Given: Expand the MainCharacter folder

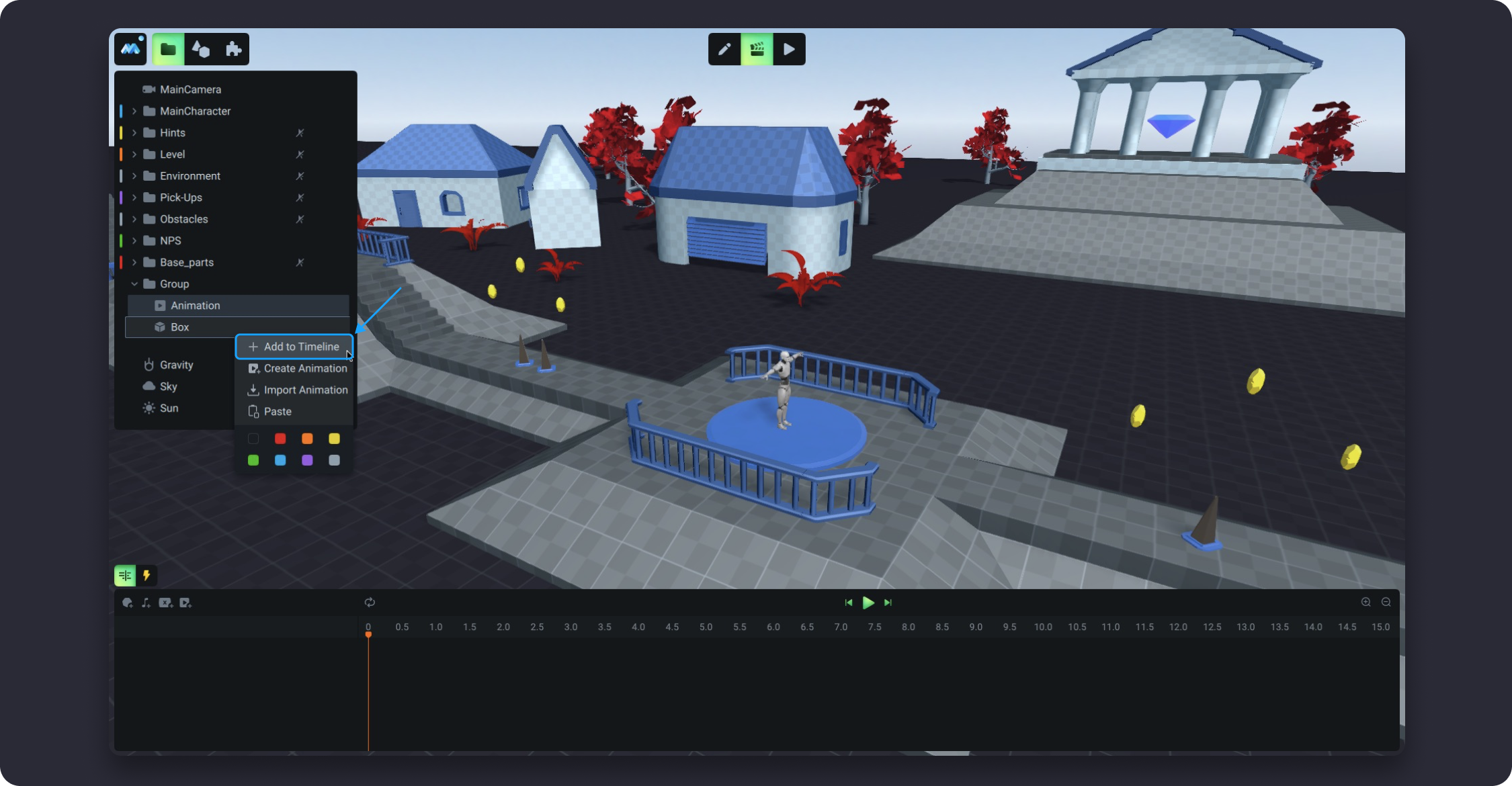Looking at the screenshot, I should point(134,111).
